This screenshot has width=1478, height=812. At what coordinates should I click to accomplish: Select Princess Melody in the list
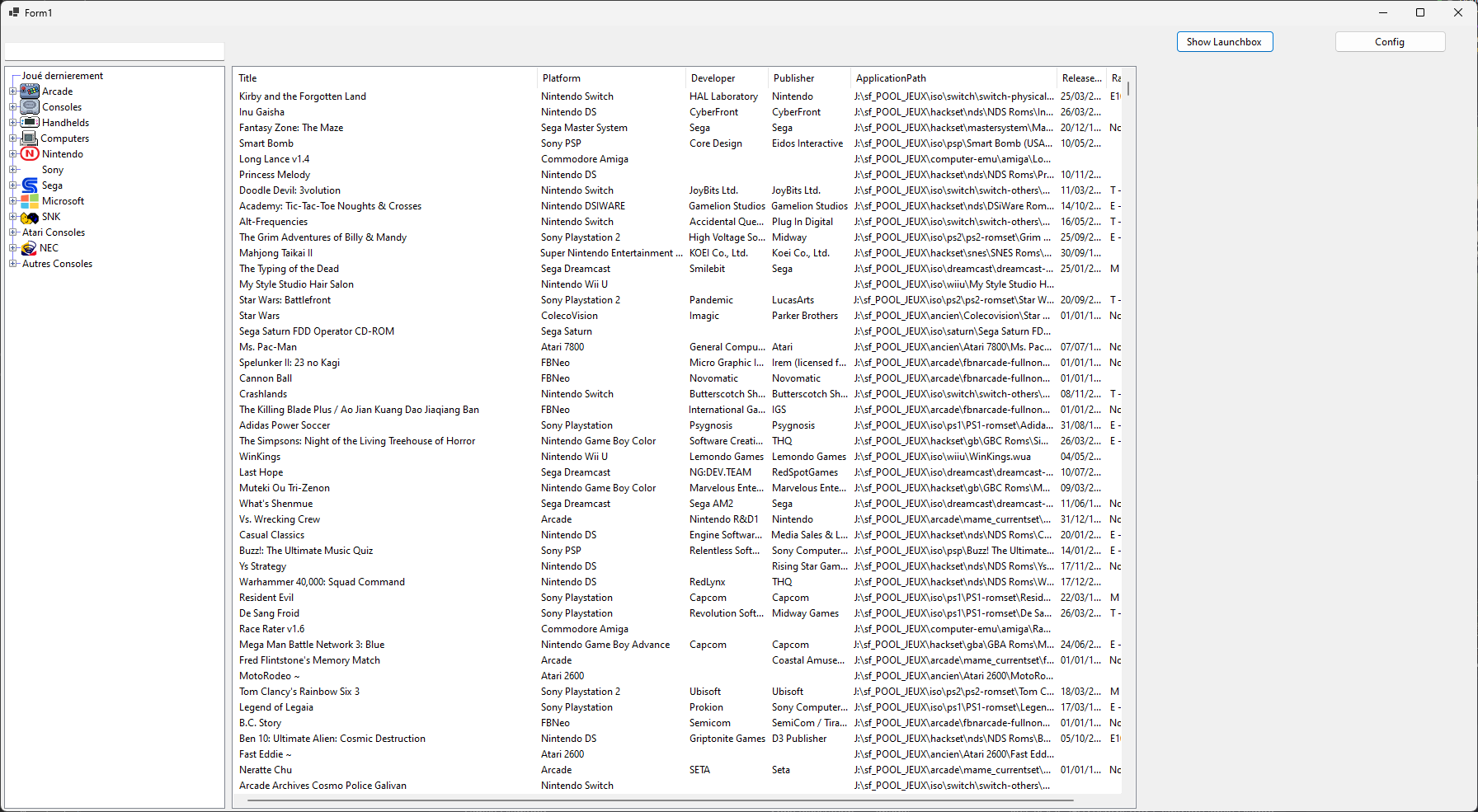point(275,175)
